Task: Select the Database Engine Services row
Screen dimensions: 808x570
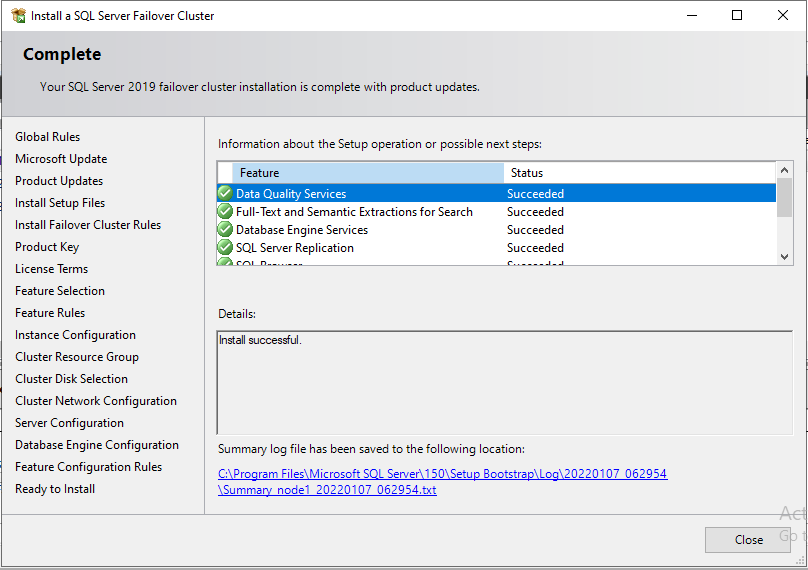Action: point(497,230)
